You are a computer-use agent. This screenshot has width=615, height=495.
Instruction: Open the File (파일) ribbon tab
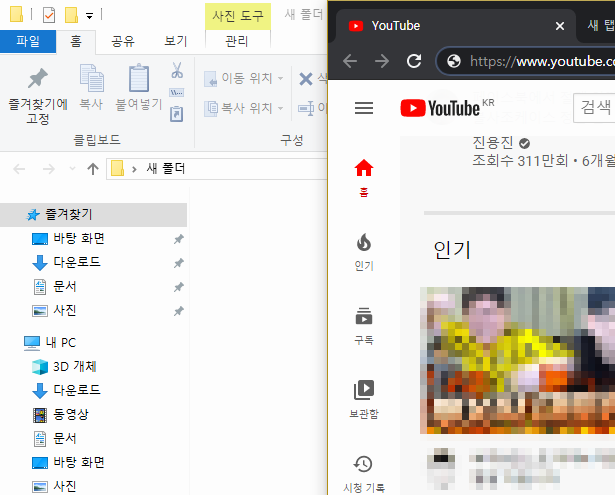pyautogui.click(x=28, y=41)
